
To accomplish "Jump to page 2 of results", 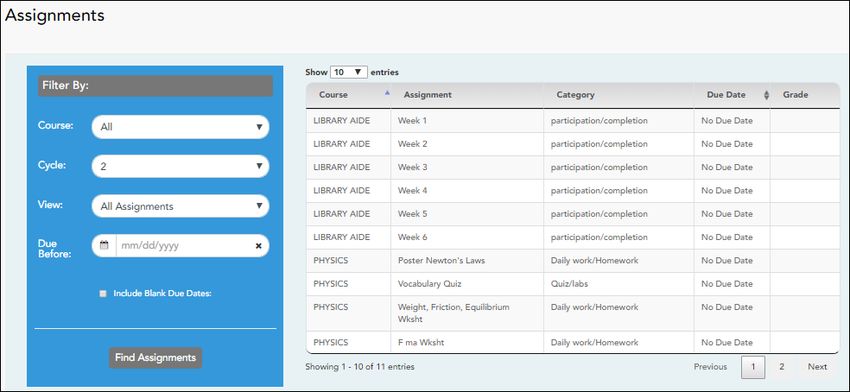I will (782, 367).
